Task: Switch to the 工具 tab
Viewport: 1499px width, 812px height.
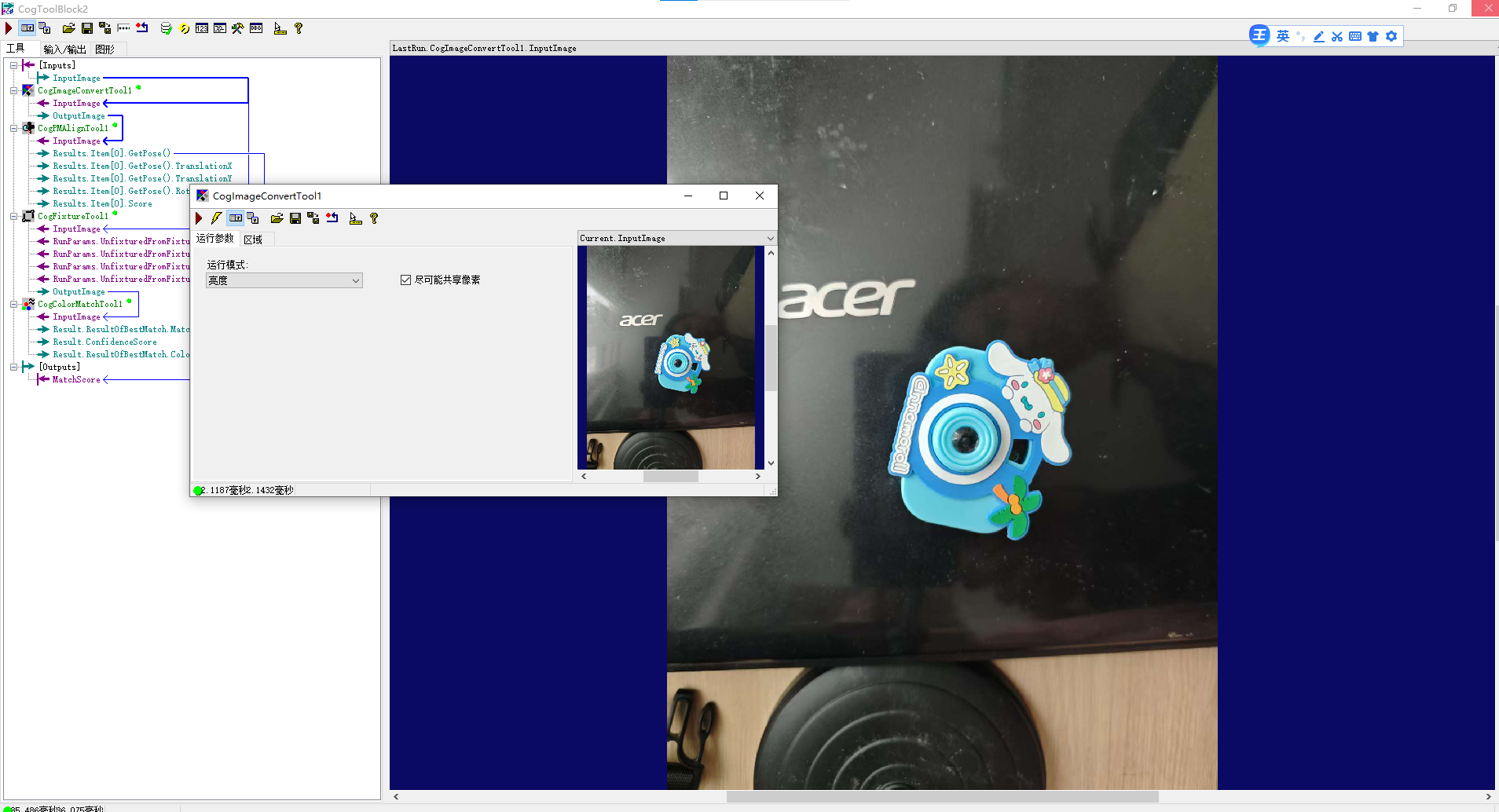Action: point(15,49)
